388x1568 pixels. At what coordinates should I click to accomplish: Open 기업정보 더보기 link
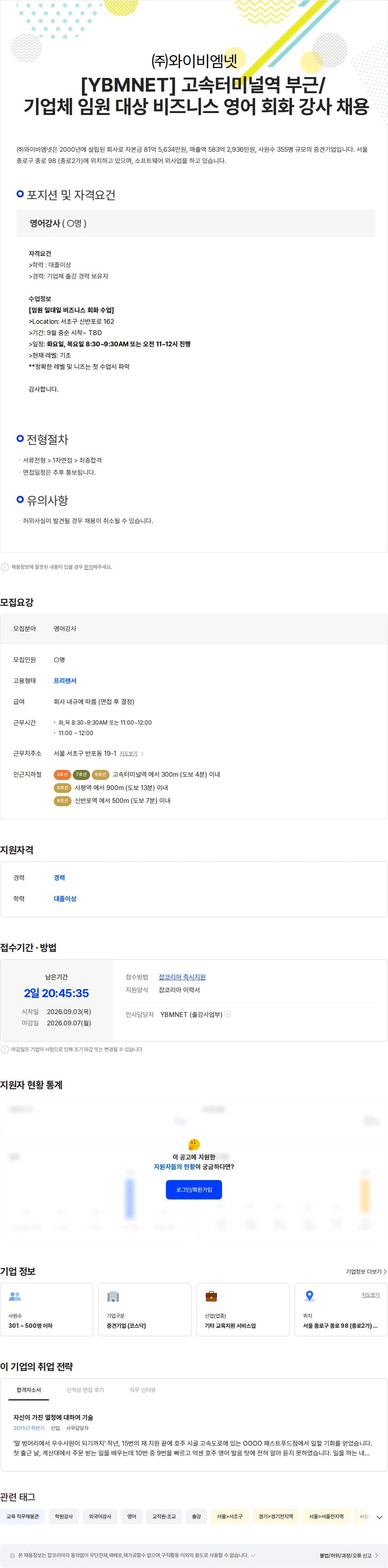(366, 1272)
